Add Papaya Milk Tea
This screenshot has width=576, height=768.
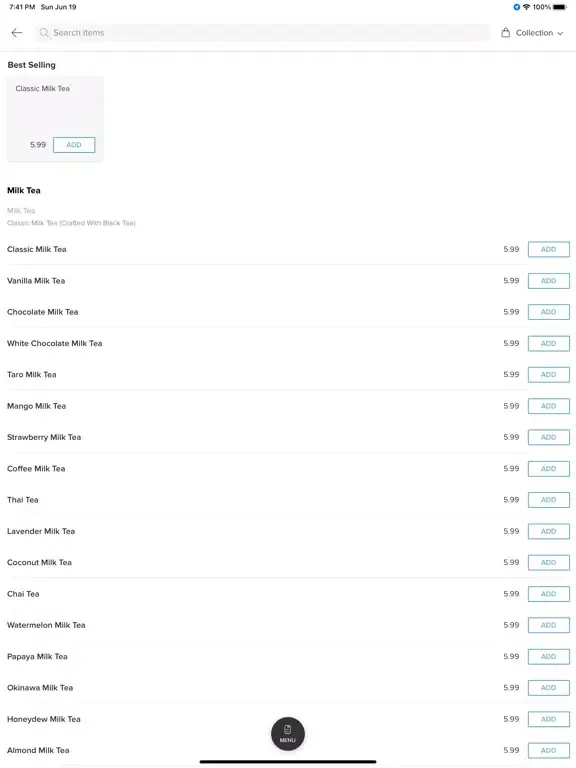[549, 657]
